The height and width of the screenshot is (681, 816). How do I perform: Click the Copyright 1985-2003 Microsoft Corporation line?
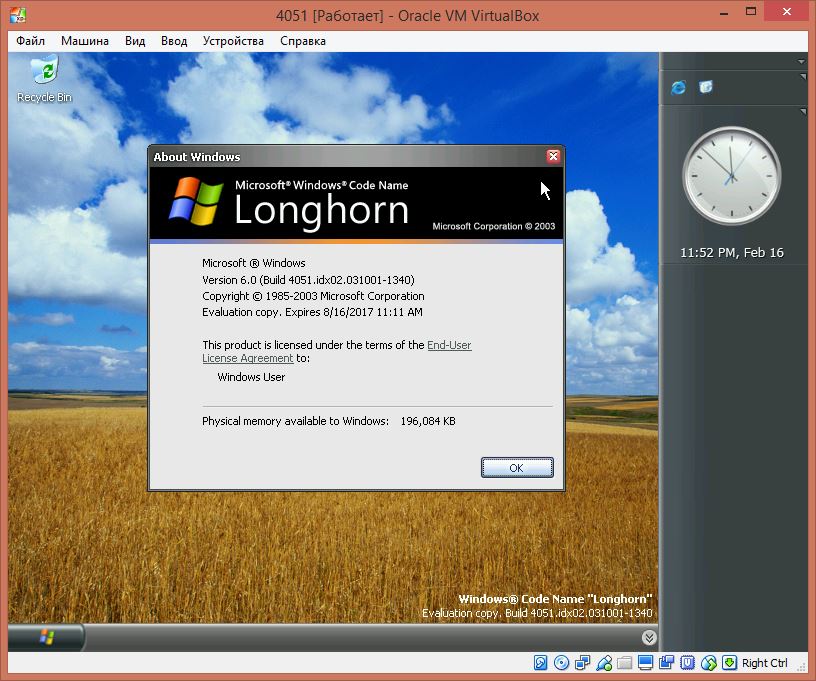(x=313, y=296)
